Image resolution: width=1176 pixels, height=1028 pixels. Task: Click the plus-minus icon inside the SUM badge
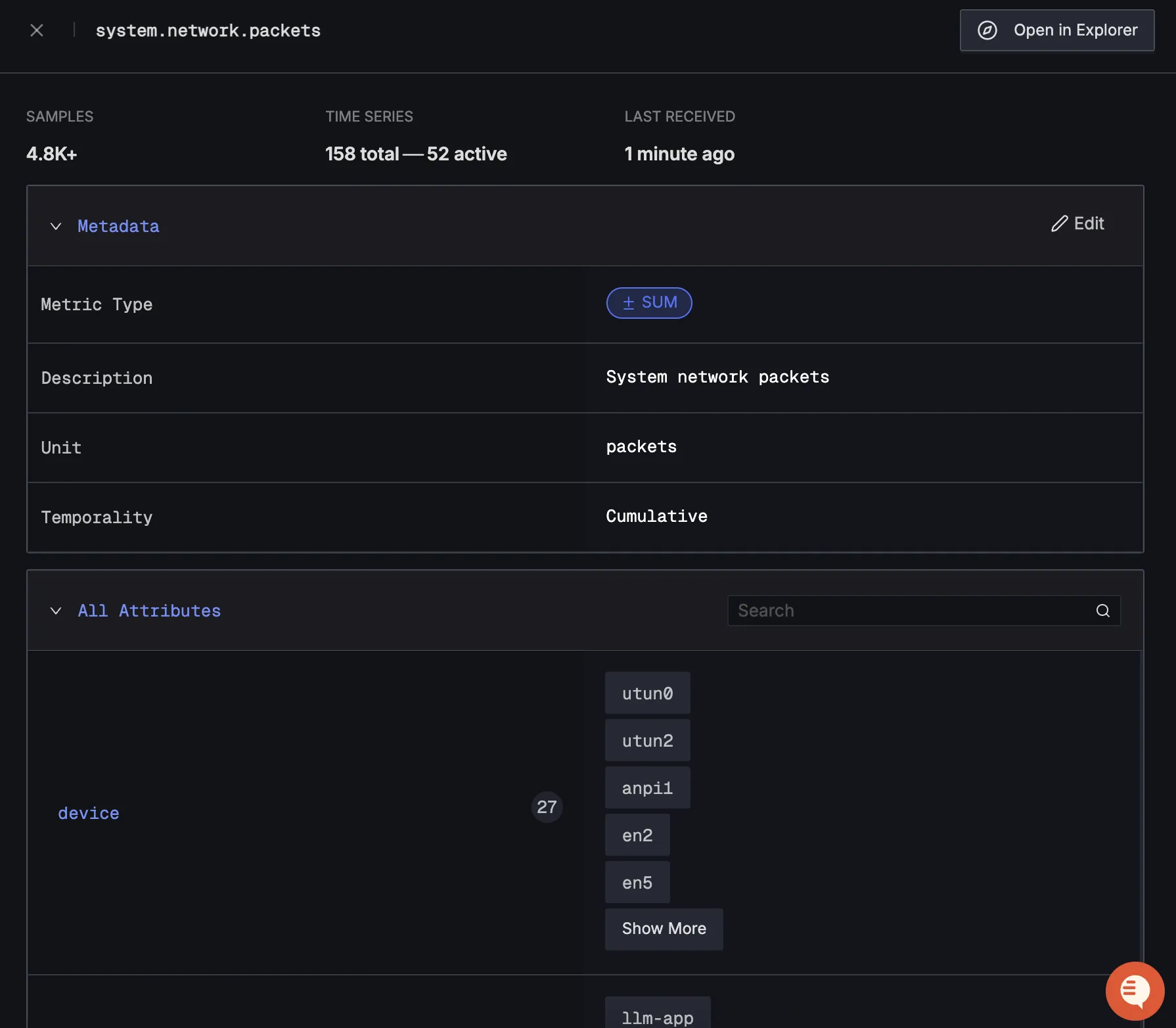coord(629,303)
